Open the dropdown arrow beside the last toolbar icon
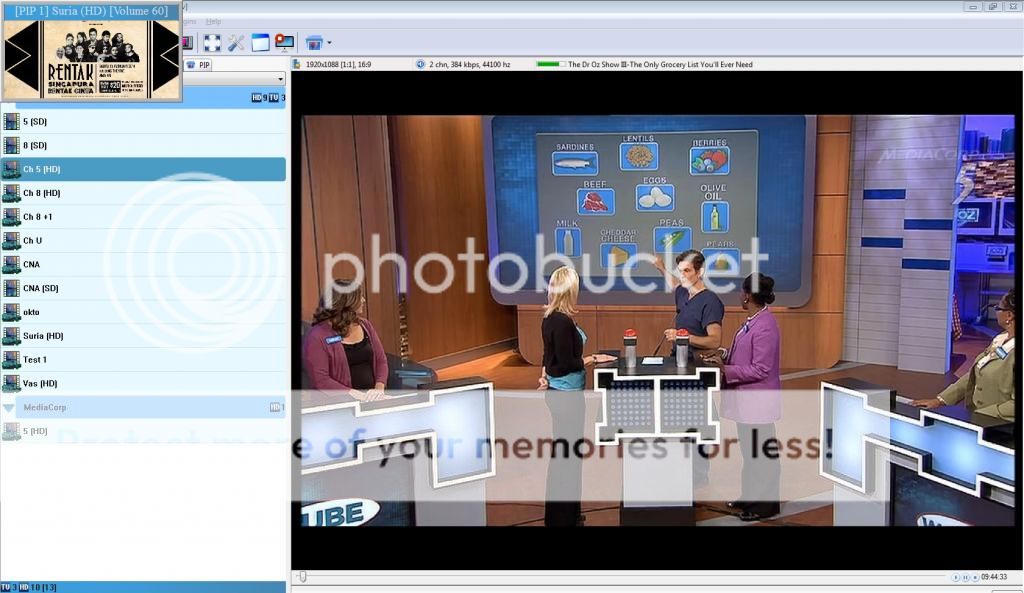 (x=327, y=42)
